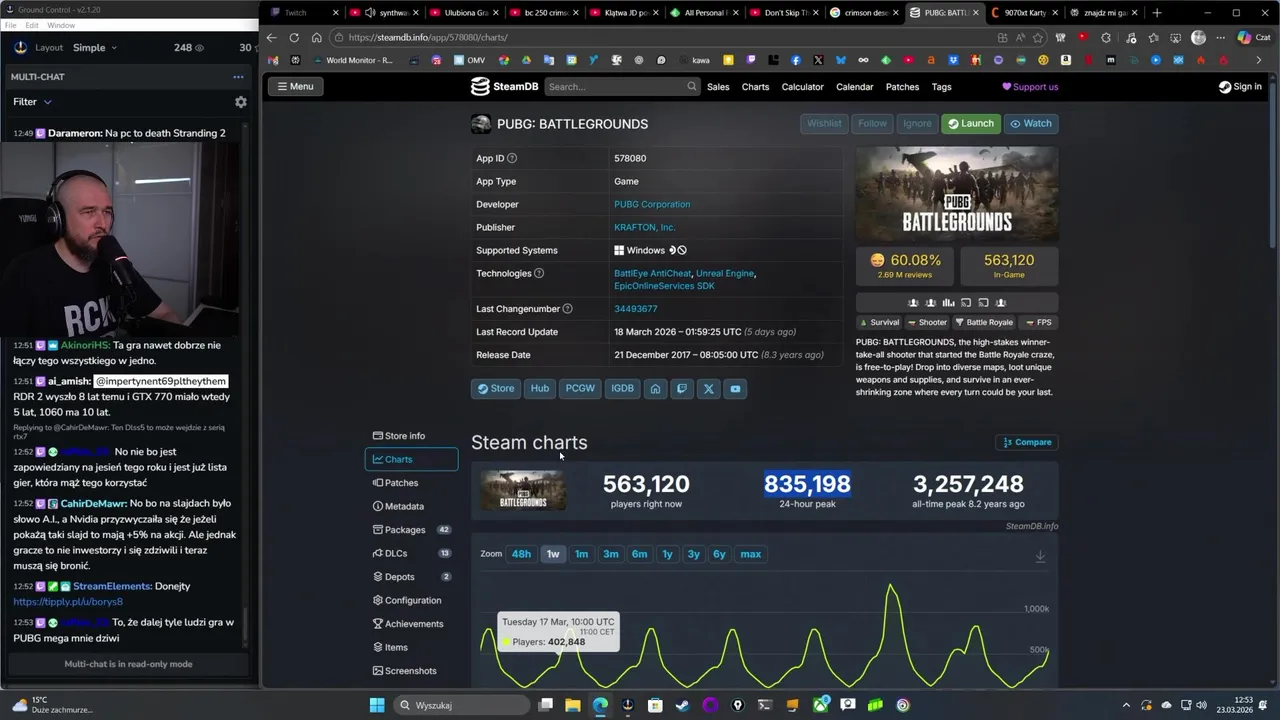
Task: Click the App ID help question icon
Action: click(x=512, y=158)
